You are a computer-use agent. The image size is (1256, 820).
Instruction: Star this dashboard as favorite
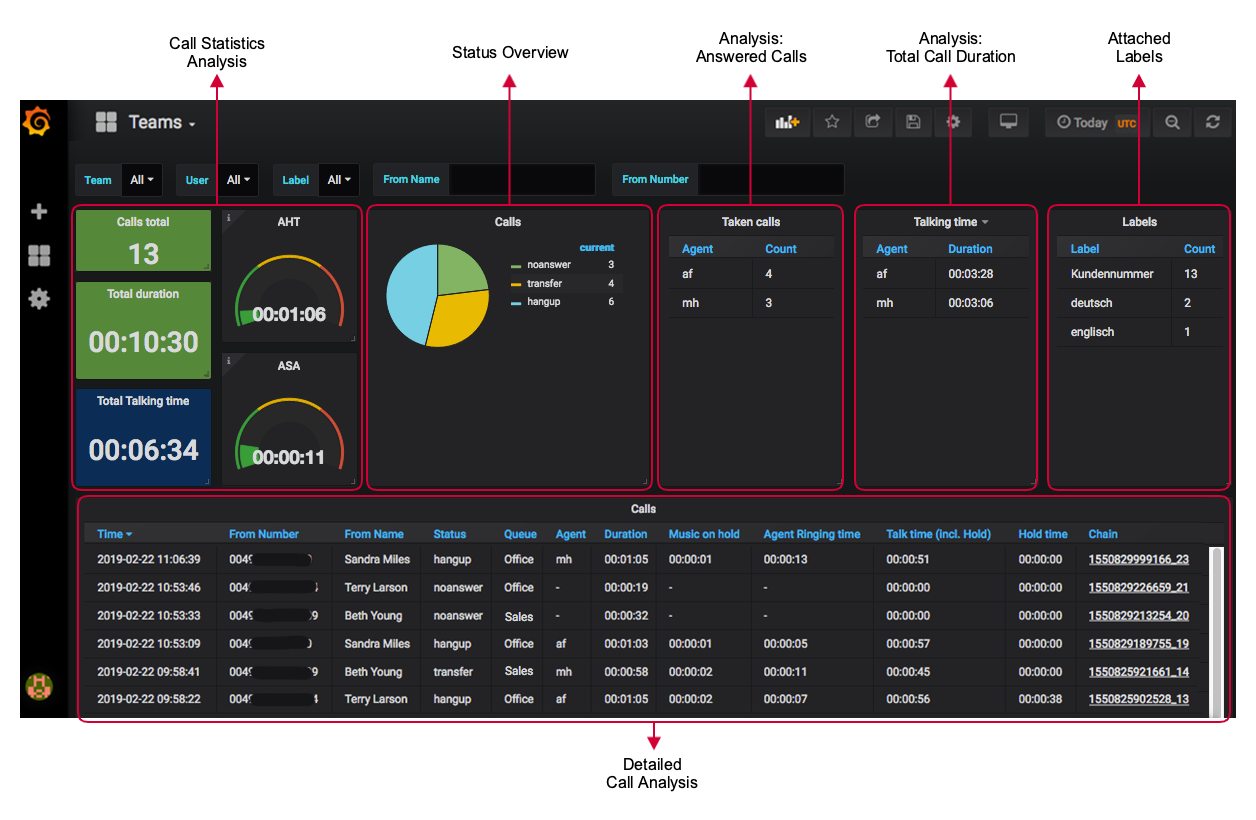(832, 122)
